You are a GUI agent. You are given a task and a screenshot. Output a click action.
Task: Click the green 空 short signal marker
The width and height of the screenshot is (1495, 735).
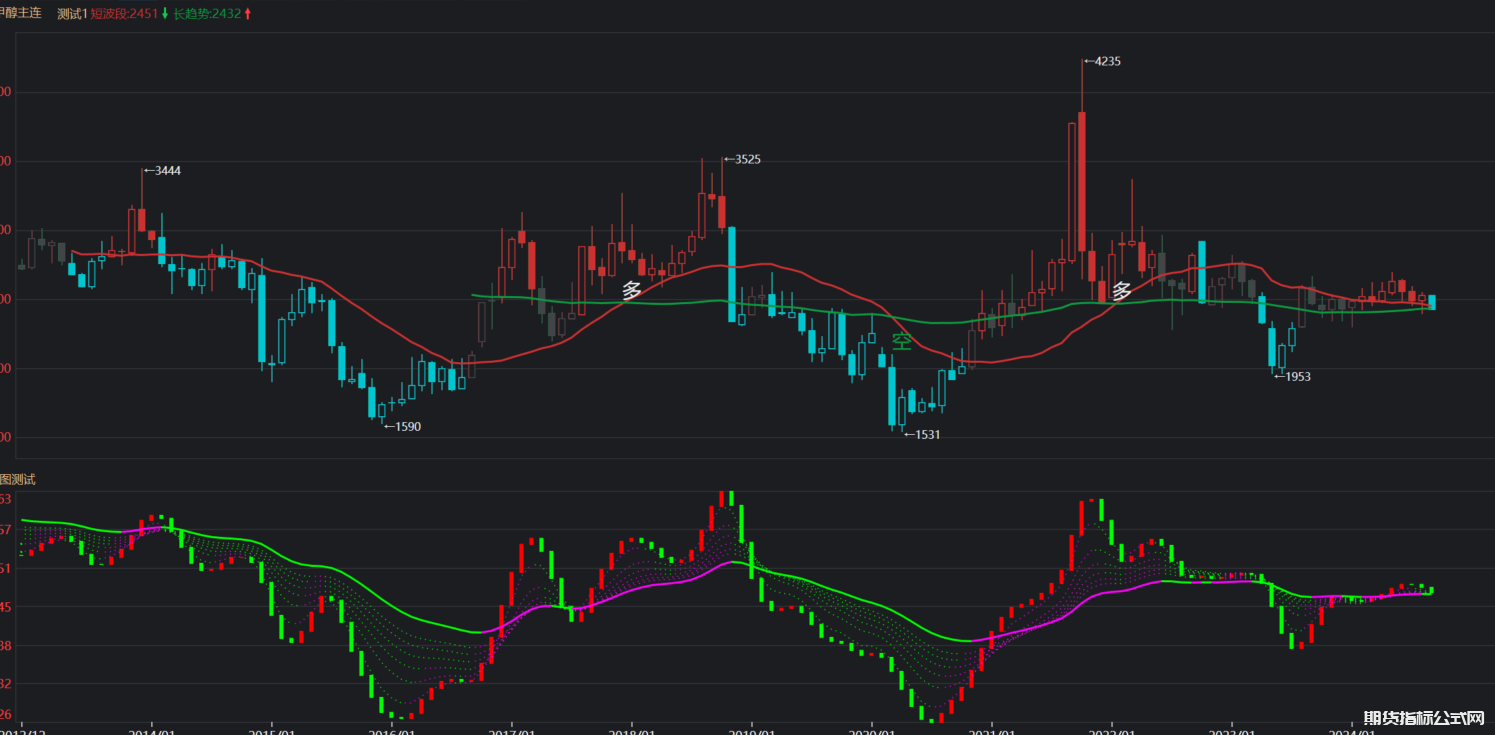(x=902, y=342)
